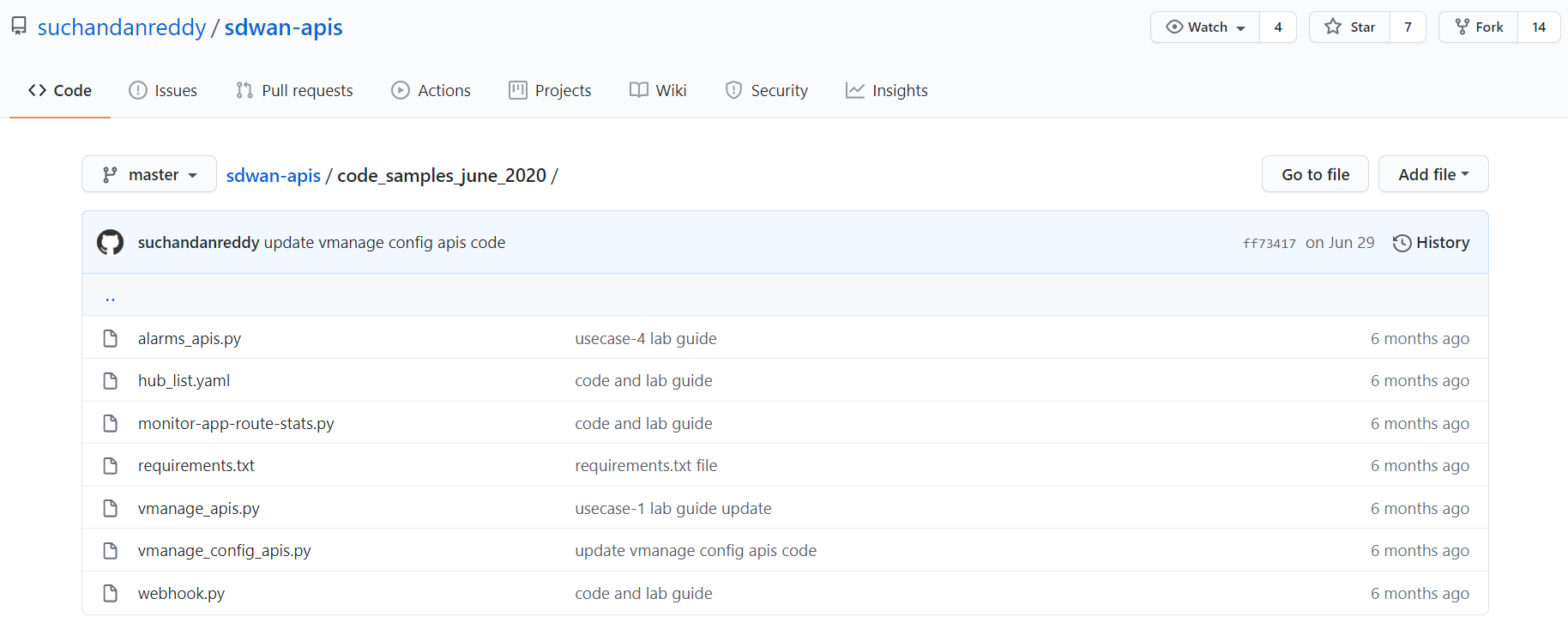Open the vmanage_config_apis.py file link
Screen dimensions: 1568x623
coord(224,550)
